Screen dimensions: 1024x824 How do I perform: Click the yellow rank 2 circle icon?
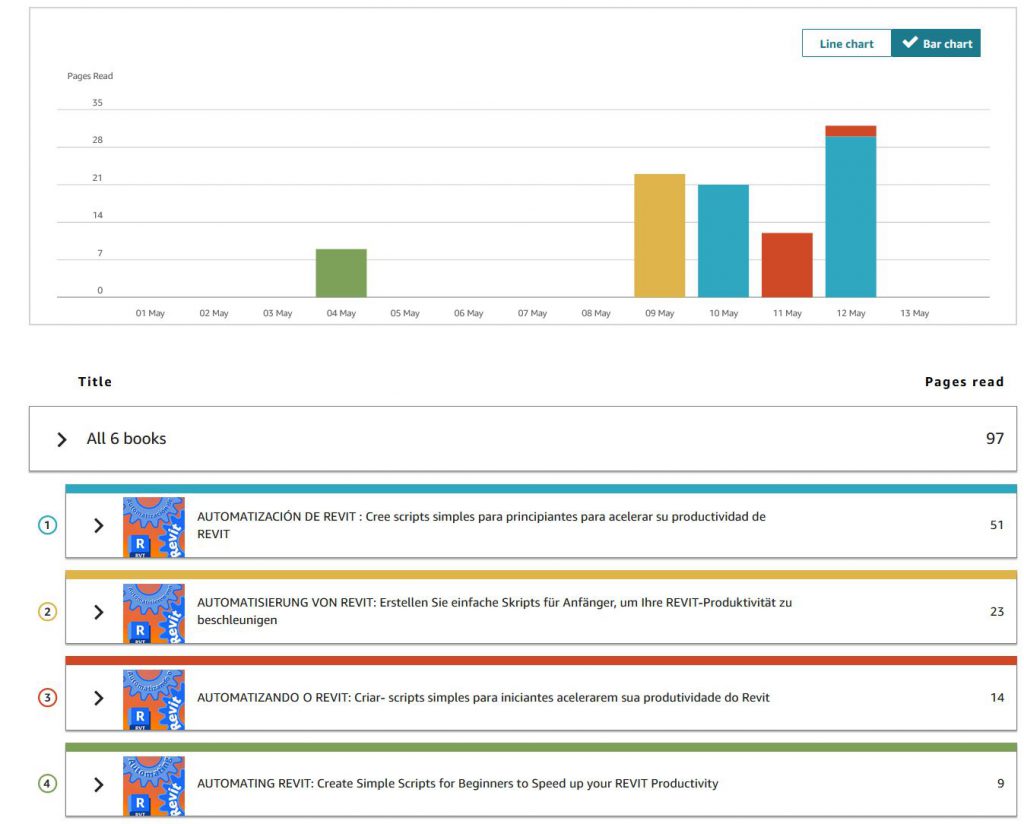point(47,611)
